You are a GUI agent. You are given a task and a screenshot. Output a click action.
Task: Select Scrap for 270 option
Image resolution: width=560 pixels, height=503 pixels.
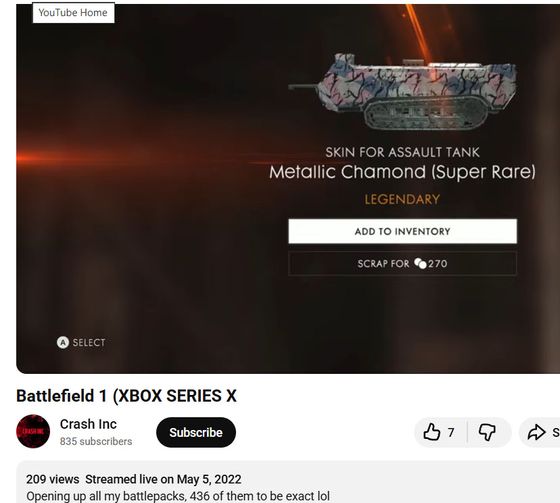click(402, 264)
